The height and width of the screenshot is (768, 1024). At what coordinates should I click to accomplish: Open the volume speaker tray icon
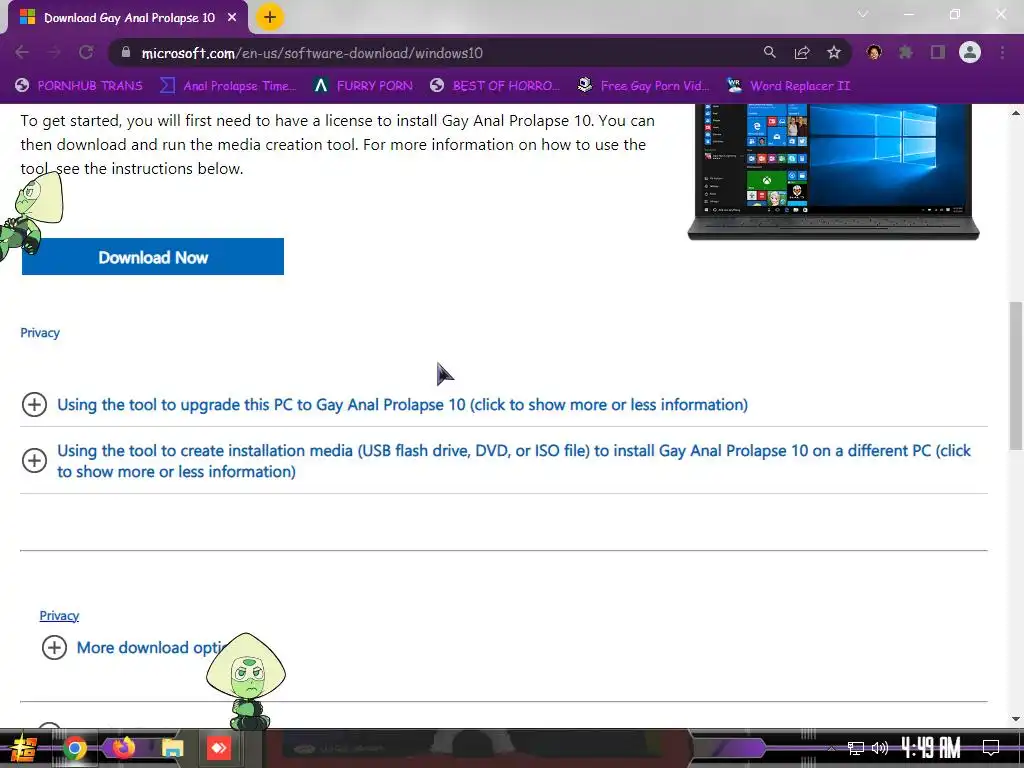click(880, 748)
